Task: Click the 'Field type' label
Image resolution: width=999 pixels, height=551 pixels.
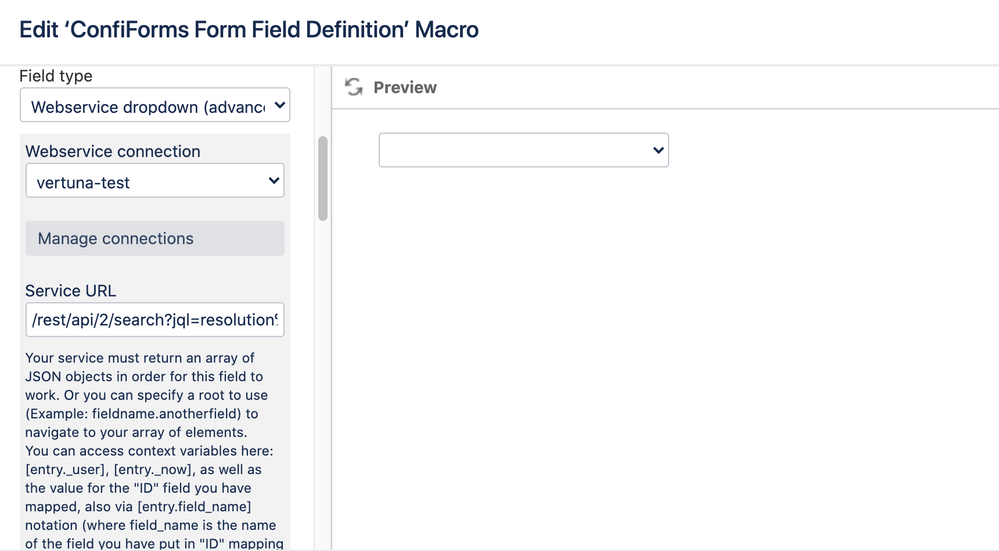Action: (55, 76)
